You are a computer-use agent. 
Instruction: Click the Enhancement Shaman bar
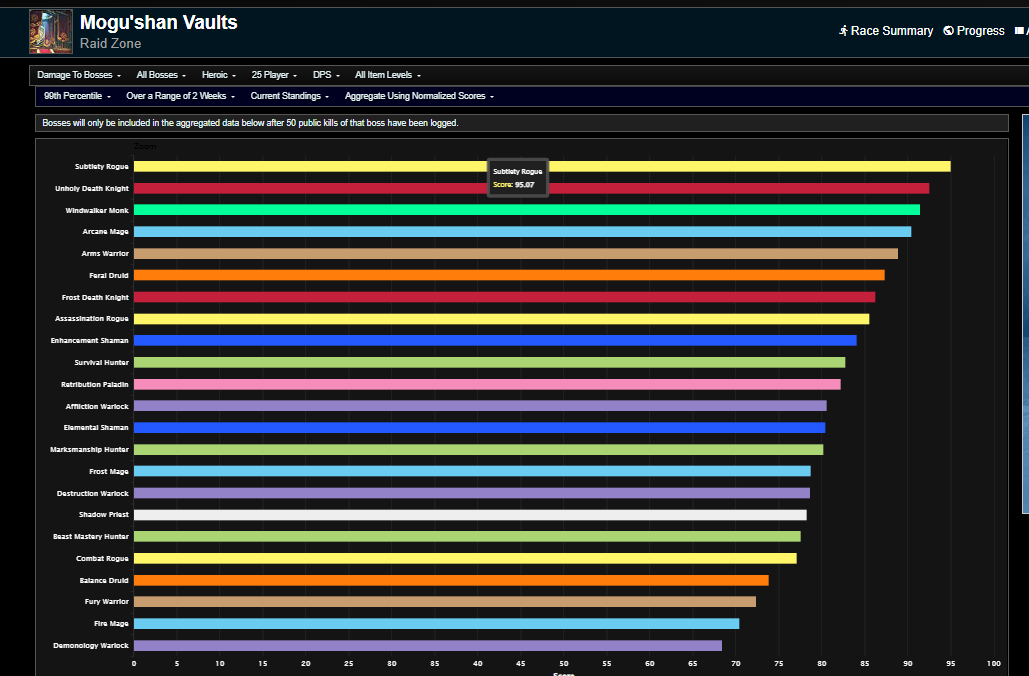coord(495,341)
